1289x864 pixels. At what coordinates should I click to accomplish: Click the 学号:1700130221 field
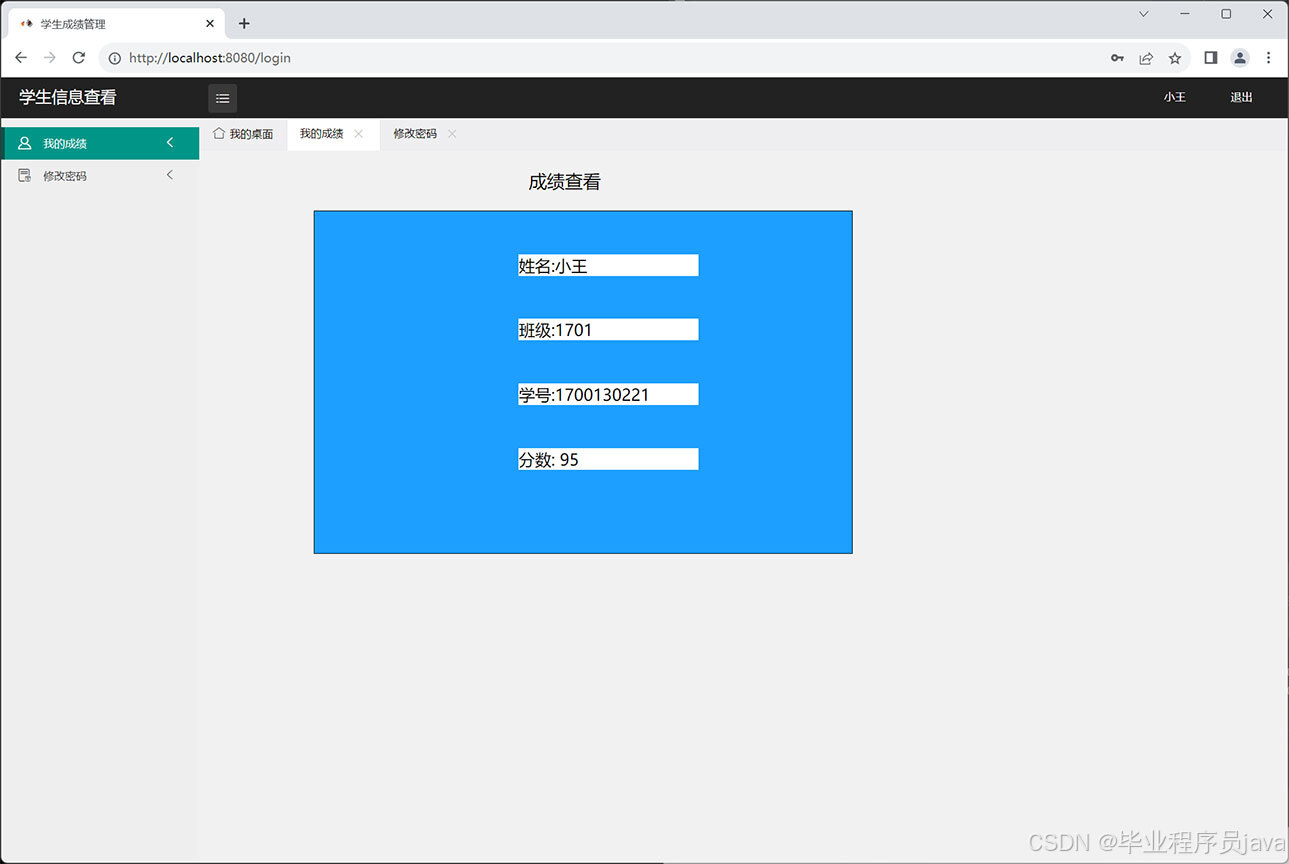[608, 395]
